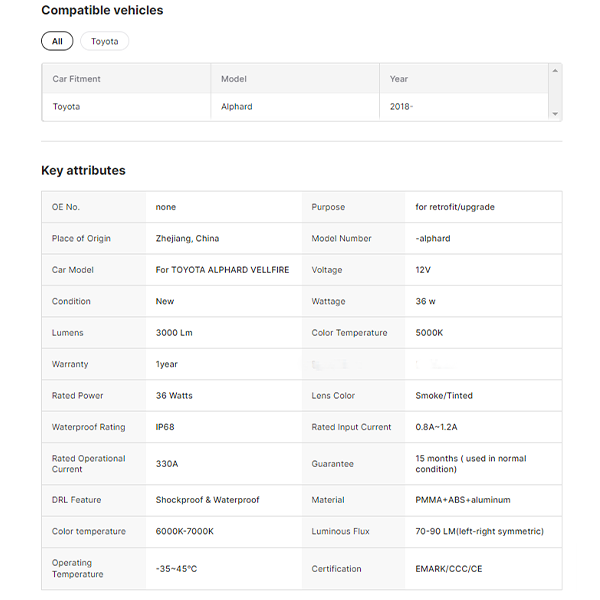Screen dimensions: 600x600
Task: Click the scroll up arrow in vehicles table
Action: [555, 71]
